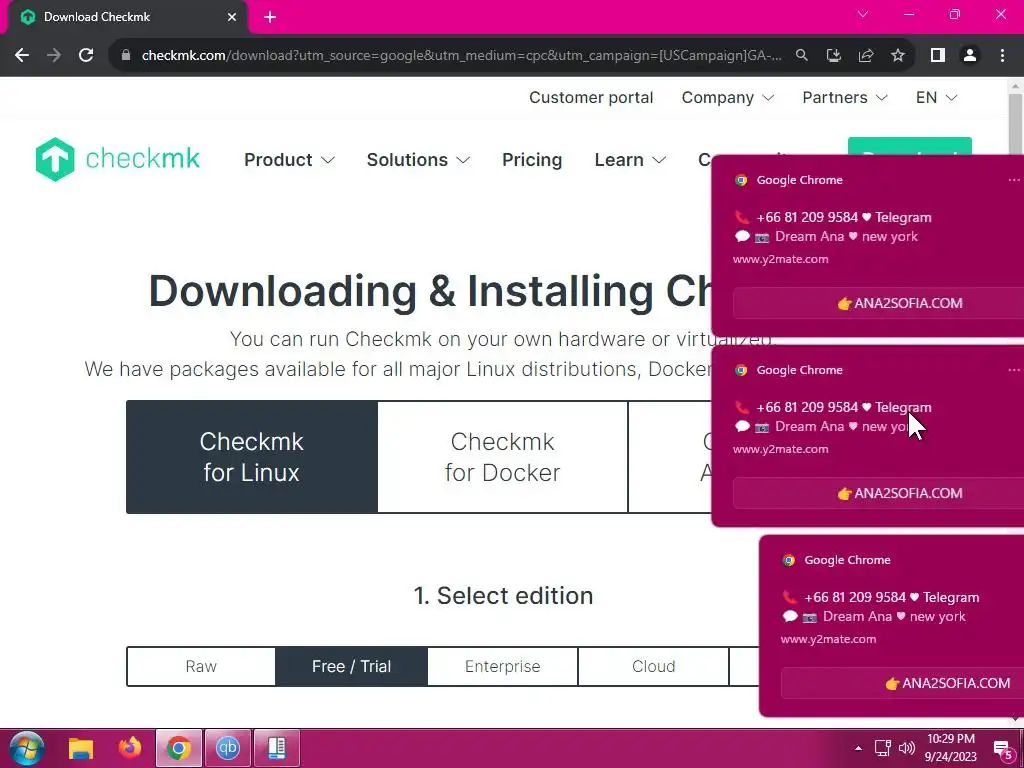The image size is (1024, 768).
Task: Open the Pricing page
Action: pos(532,160)
